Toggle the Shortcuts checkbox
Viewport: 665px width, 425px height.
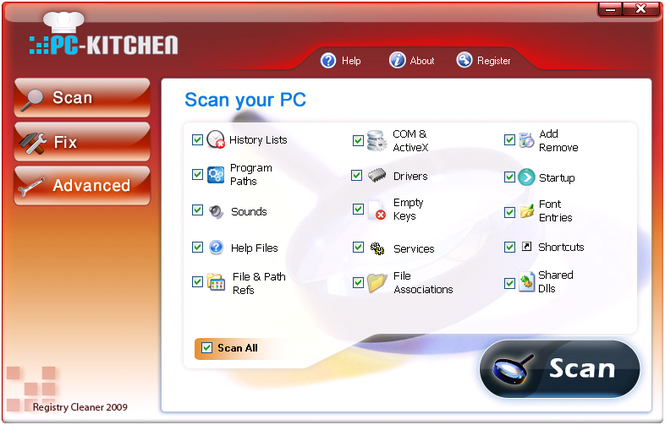coord(509,247)
